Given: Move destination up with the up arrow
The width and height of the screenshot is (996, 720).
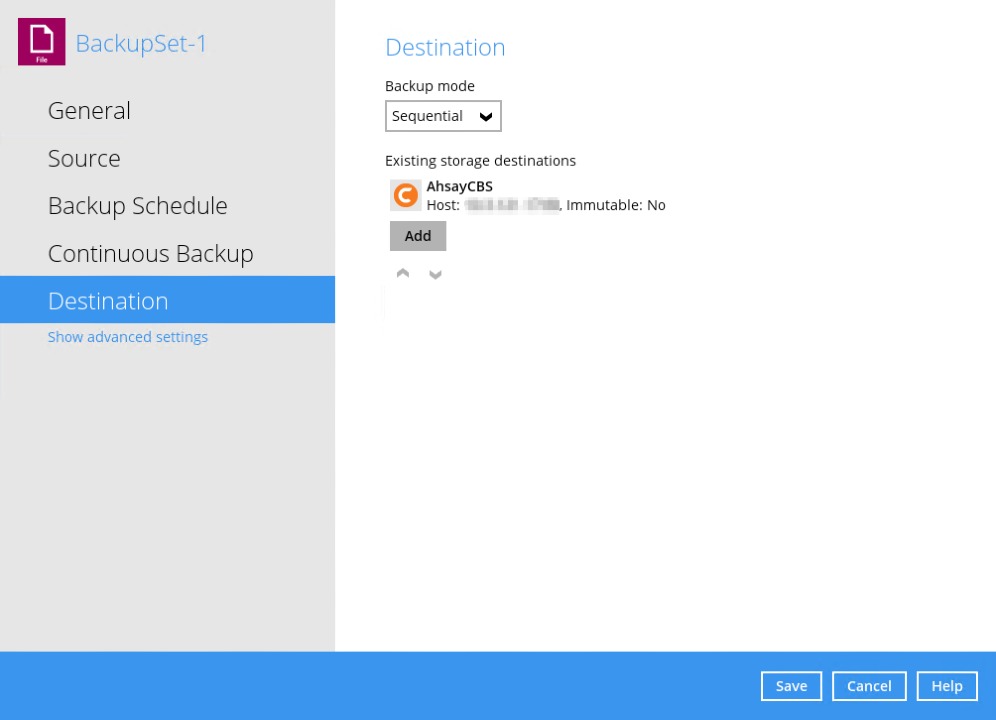Looking at the screenshot, I should pyautogui.click(x=403, y=274).
